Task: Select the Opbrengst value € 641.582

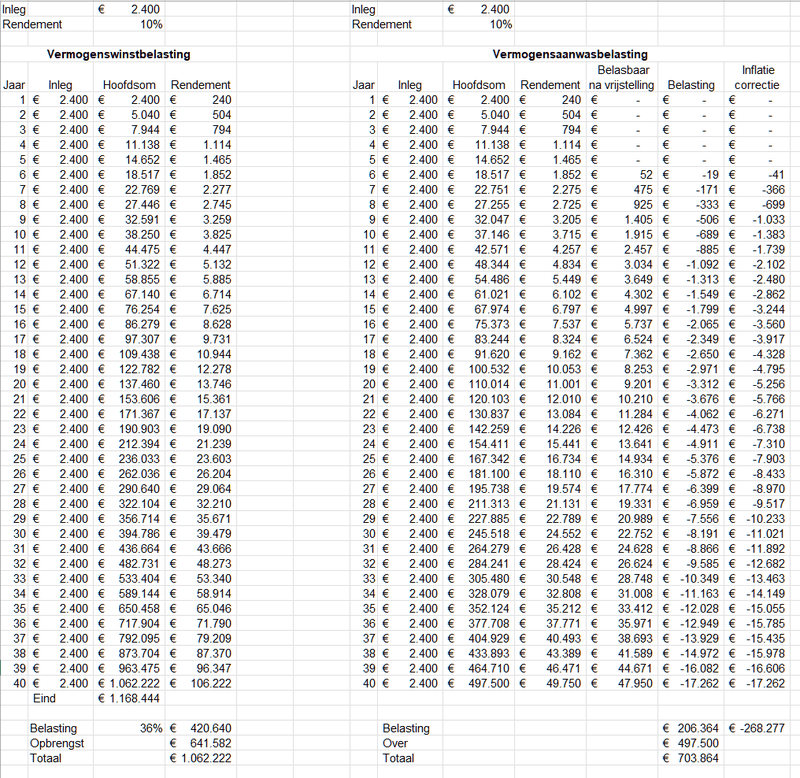Action: (201, 743)
